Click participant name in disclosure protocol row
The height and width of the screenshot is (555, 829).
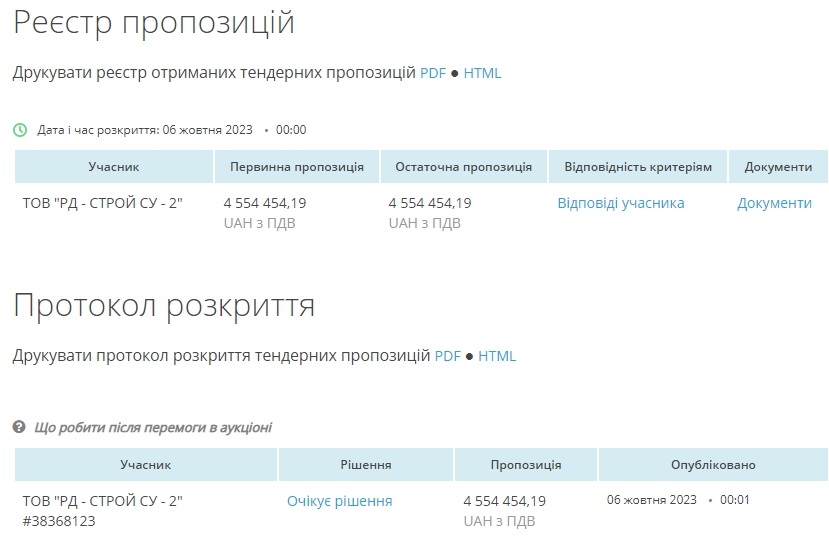click(102, 501)
